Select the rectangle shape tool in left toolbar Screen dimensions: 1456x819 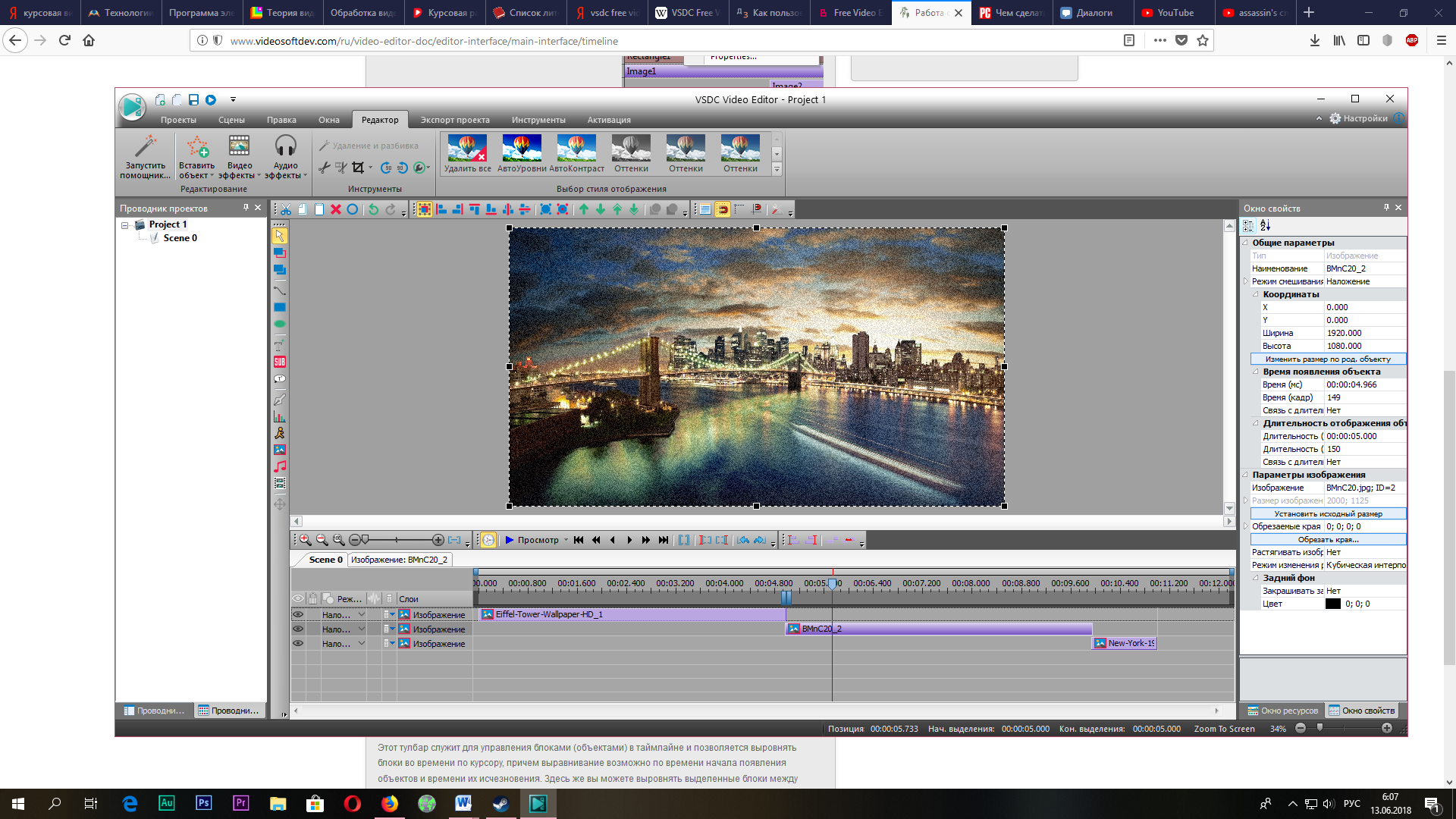click(280, 307)
